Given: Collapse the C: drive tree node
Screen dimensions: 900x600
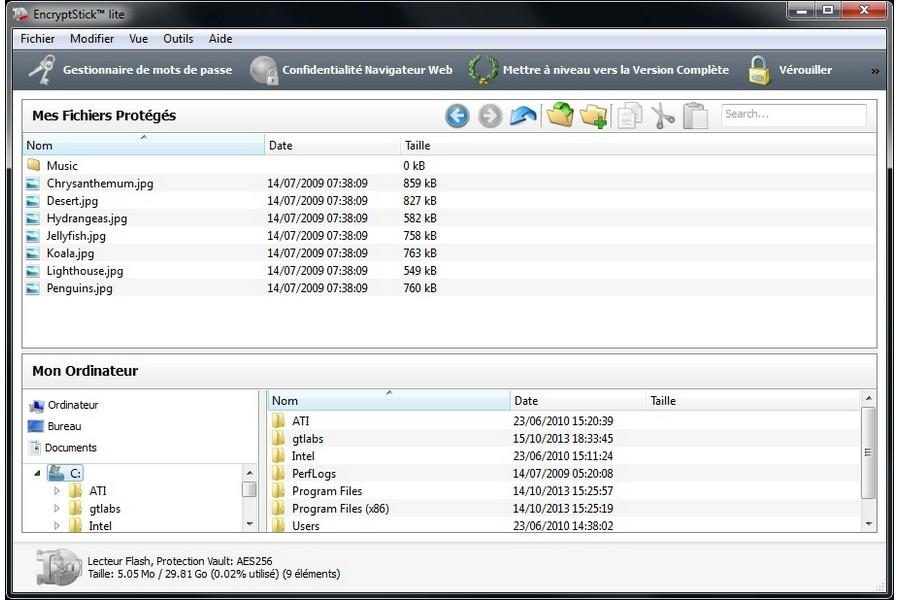Looking at the screenshot, I should point(37,473).
